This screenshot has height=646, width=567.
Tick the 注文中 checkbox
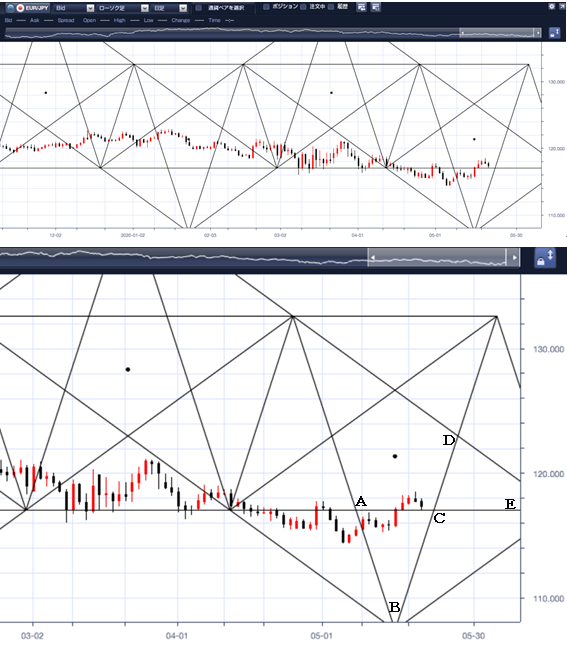(x=303, y=7)
